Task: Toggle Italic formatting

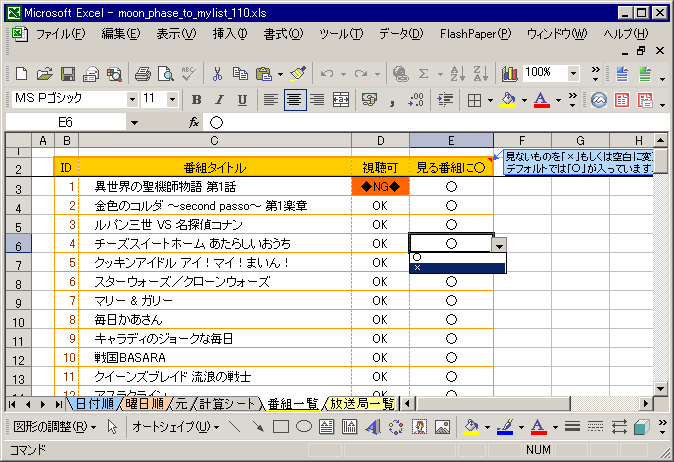Action: click(x=220, y=99)
